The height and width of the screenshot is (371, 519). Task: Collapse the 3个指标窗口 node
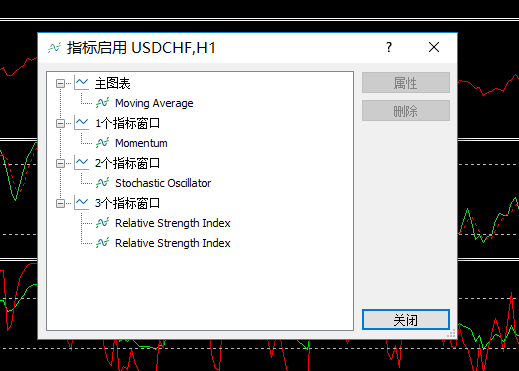pos(60,203)
